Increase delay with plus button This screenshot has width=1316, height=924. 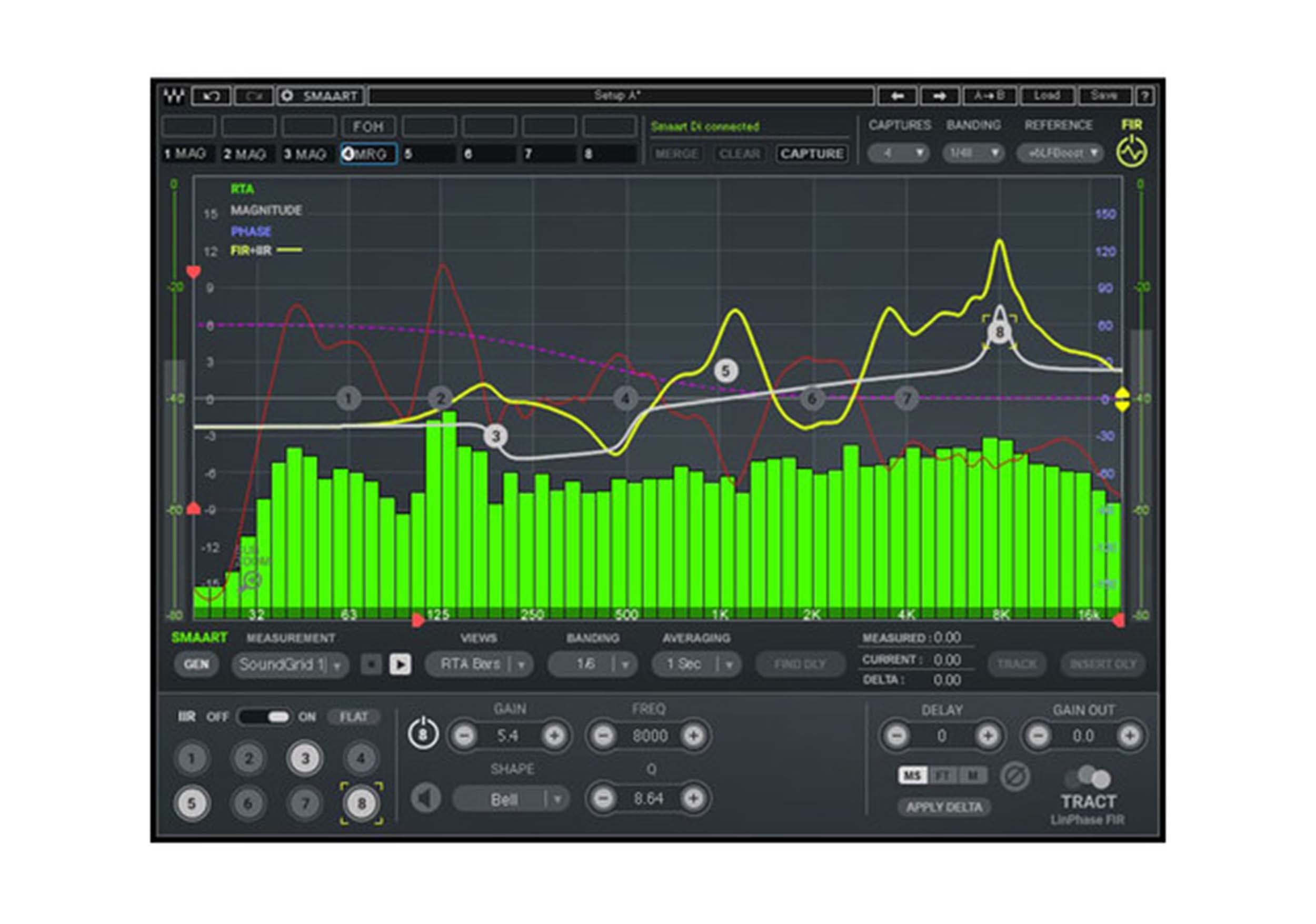988,736
